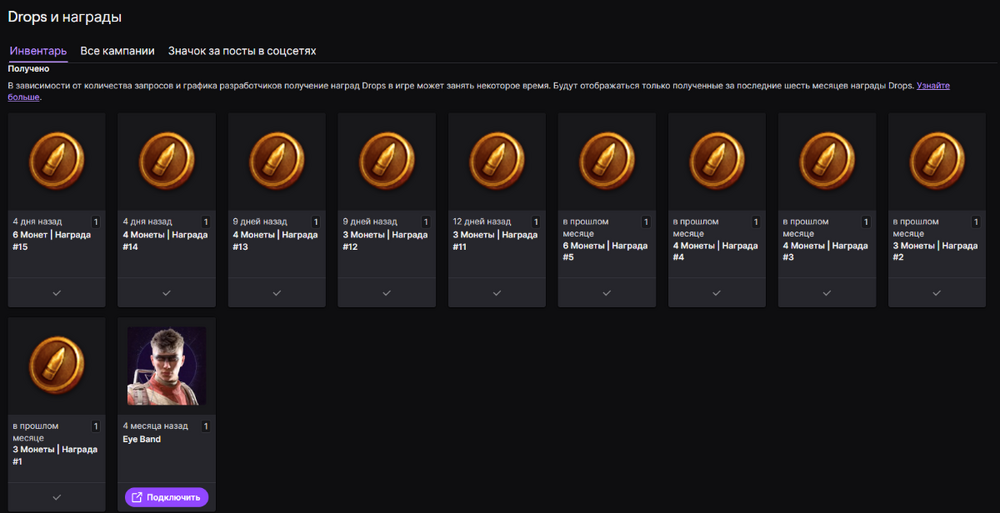
Task: Click the checkmark under Награда #5
Action: coord(607,293)
